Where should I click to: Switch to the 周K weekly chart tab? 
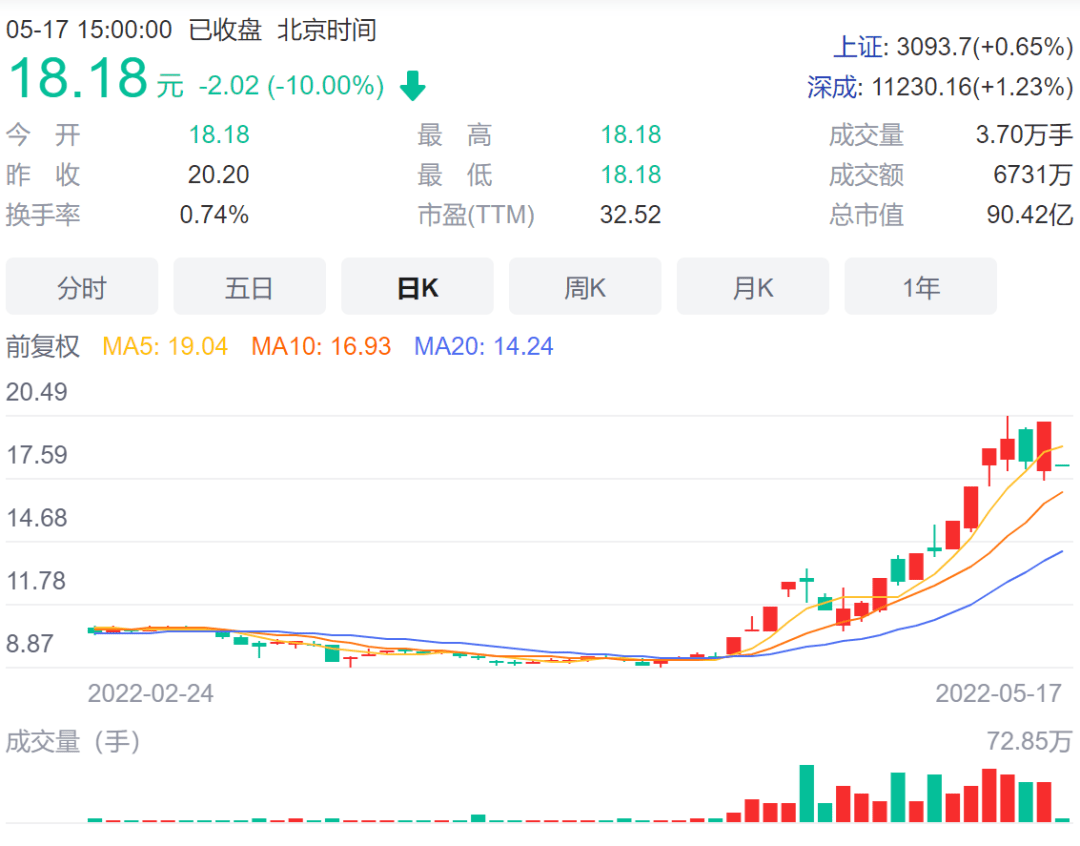point(585,287)
